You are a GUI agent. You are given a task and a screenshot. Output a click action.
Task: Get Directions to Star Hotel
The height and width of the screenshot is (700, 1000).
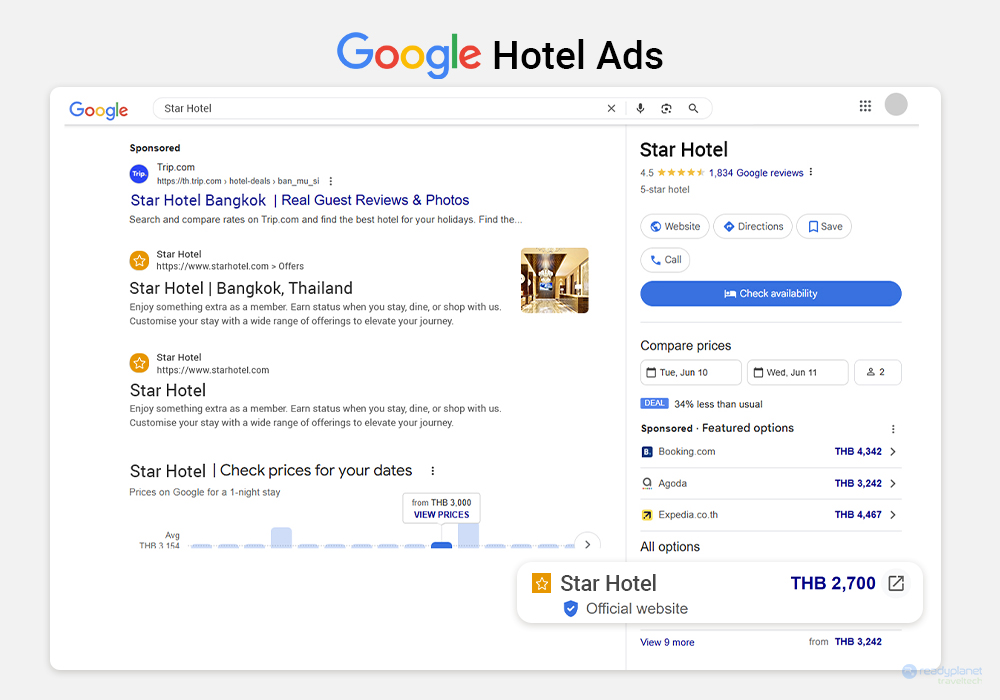click(753, 226)
